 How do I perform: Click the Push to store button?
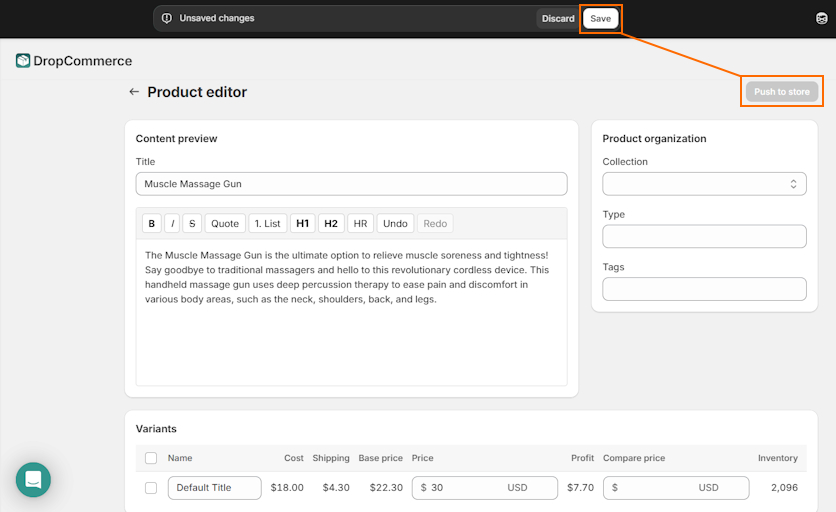pyautogui.click(x=782, y=92)
